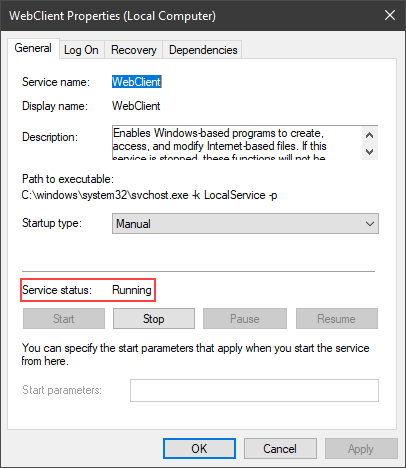Click the description scroll up arrow

[369, 135]
